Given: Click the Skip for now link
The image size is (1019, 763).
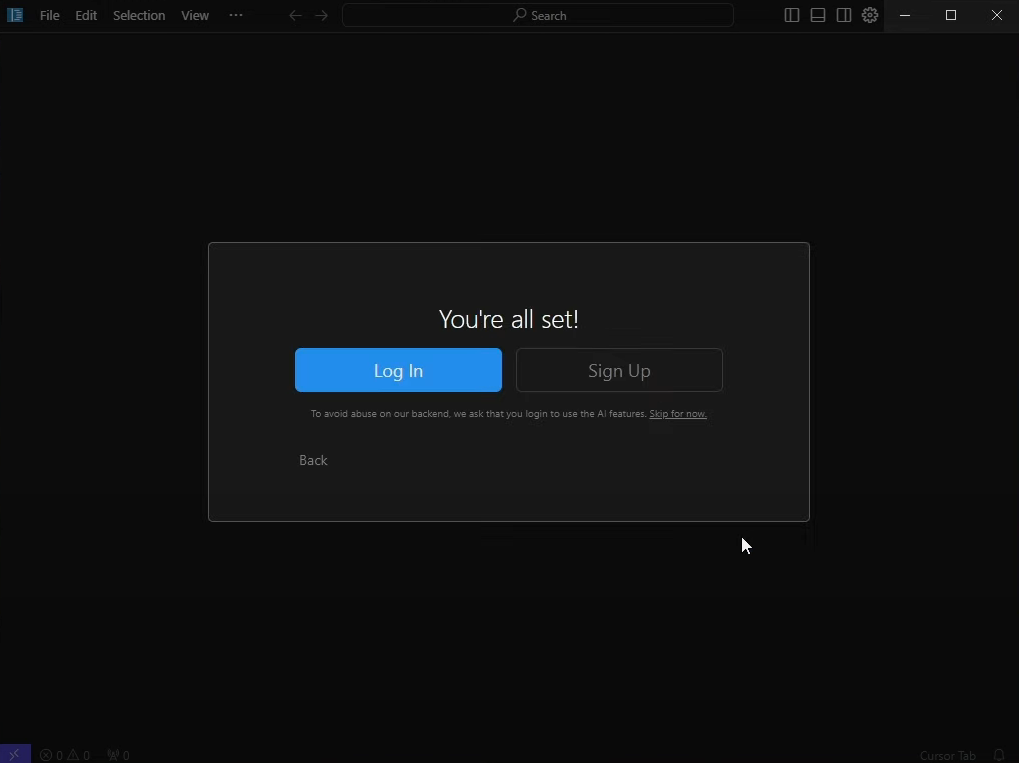Looking at the screenshot, I should [678, 414].
